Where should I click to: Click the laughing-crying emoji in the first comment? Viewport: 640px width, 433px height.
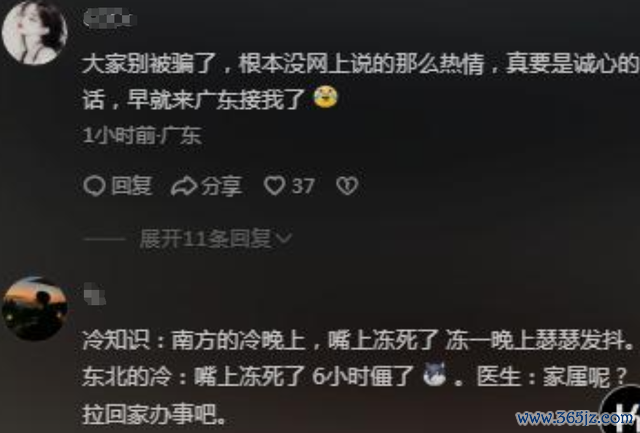(x=326, y=97)
